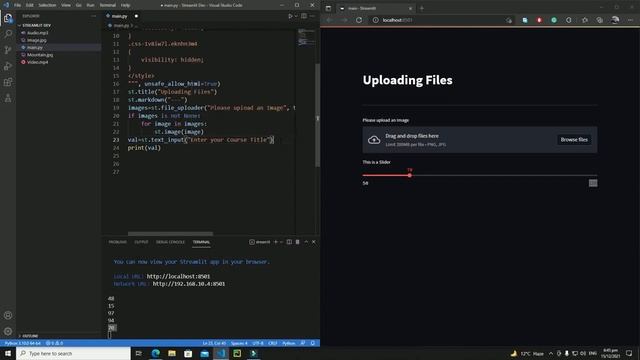Split the editor to the right
The height and width of the screenshot is (360, 640).
[x=304, y=16]
